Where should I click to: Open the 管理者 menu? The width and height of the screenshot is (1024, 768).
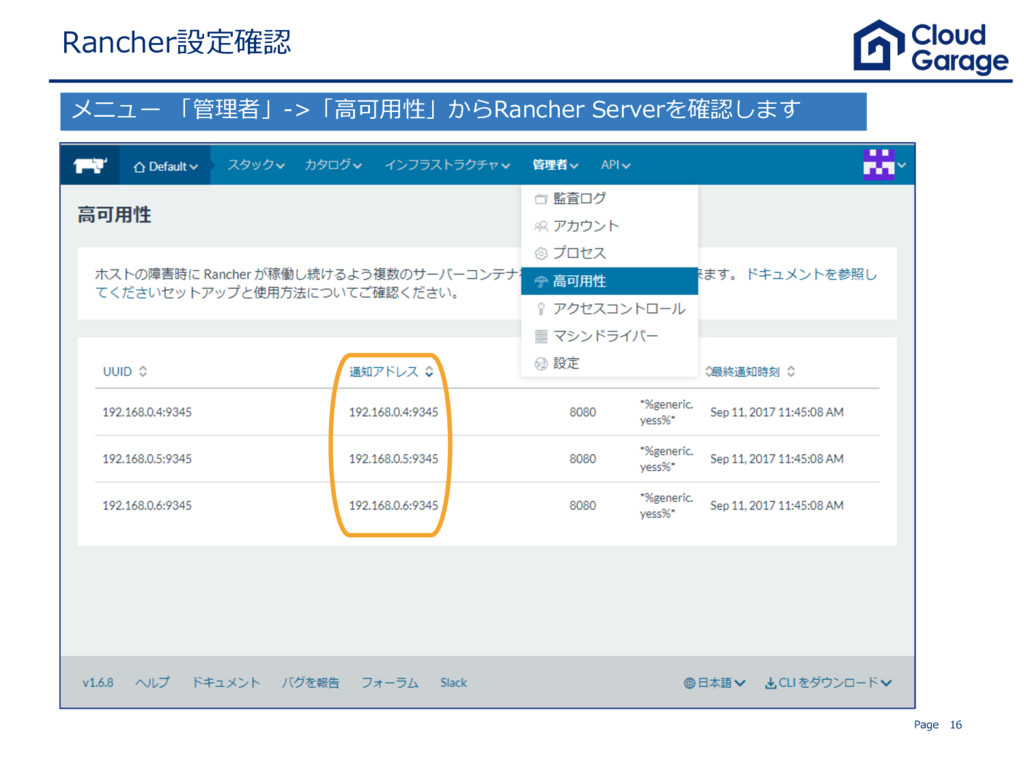[x=555, y=165]
